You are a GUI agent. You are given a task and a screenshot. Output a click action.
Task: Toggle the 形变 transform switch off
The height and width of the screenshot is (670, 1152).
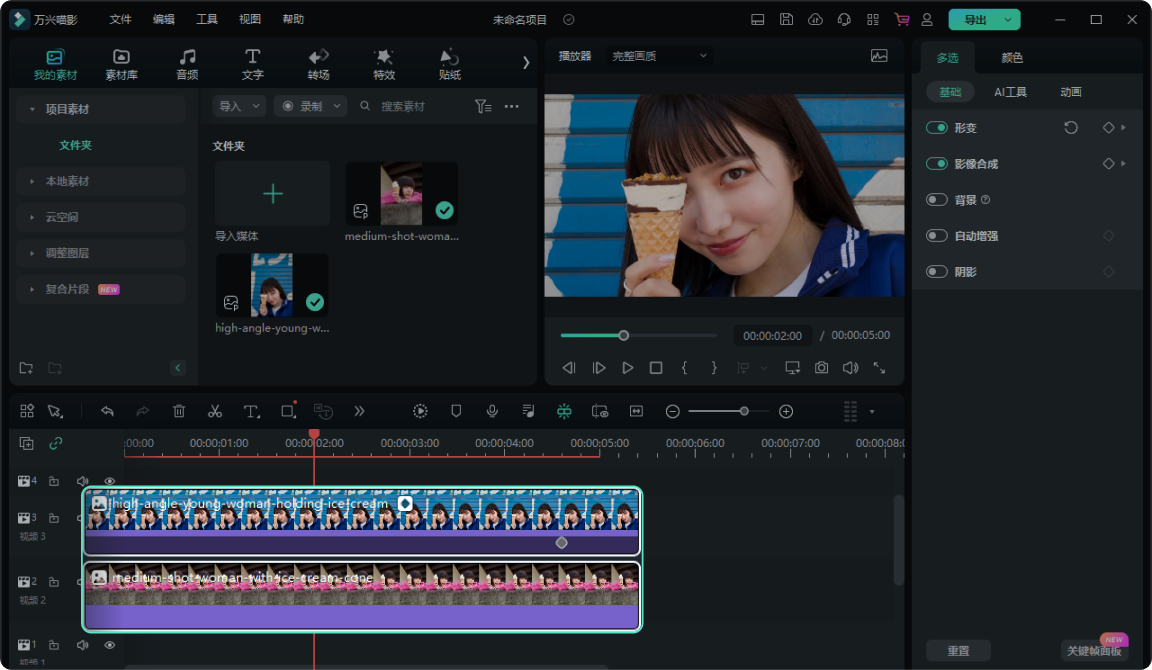(937, 128)
